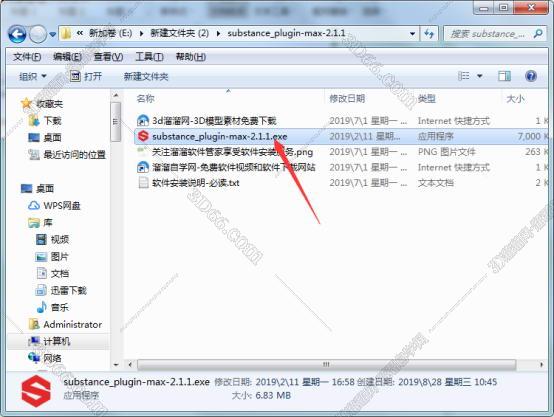
Task: Select 3d溜溜网-3D模型素材免费下载 shortcut
Action: (x=214, y=121)
